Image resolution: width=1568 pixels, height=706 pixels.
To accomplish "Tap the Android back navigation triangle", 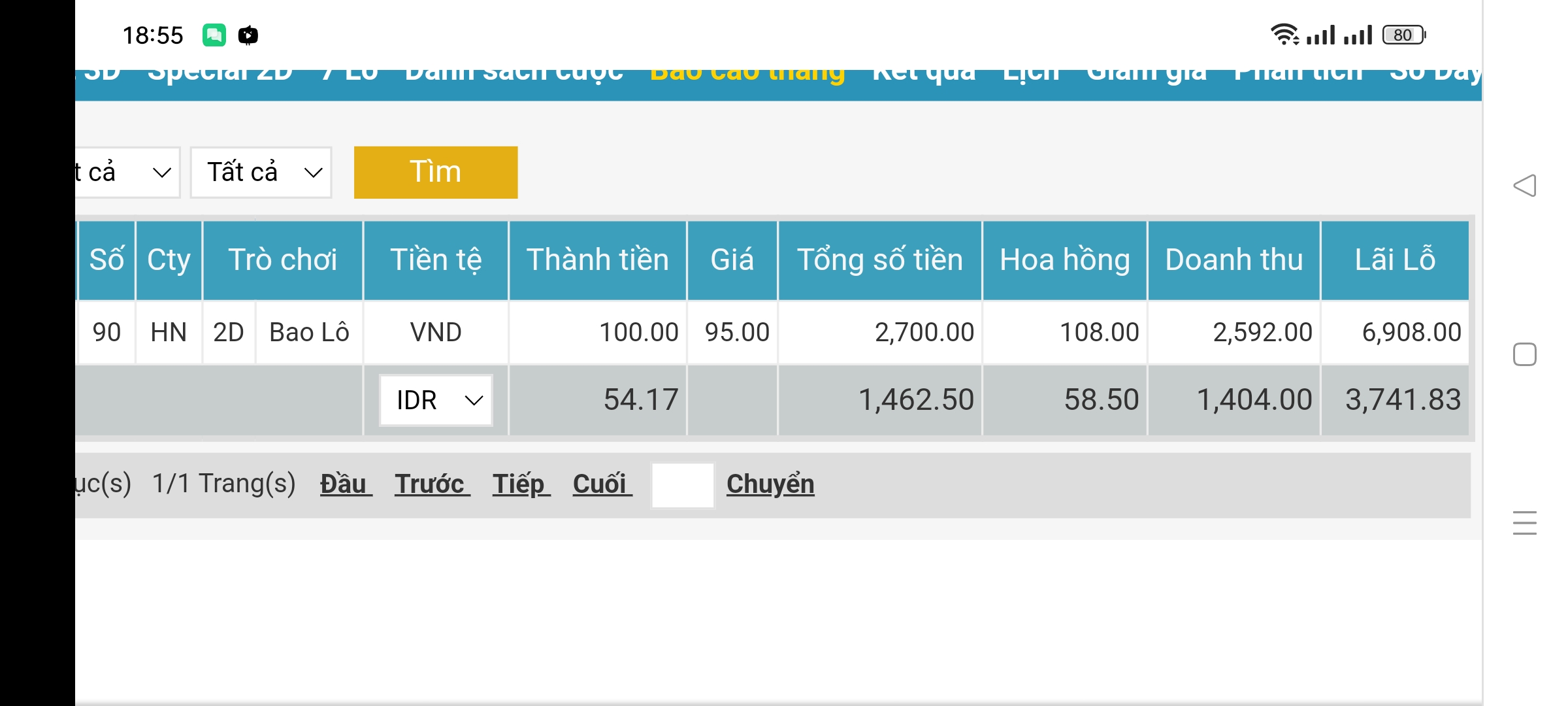I will 1525,186.
